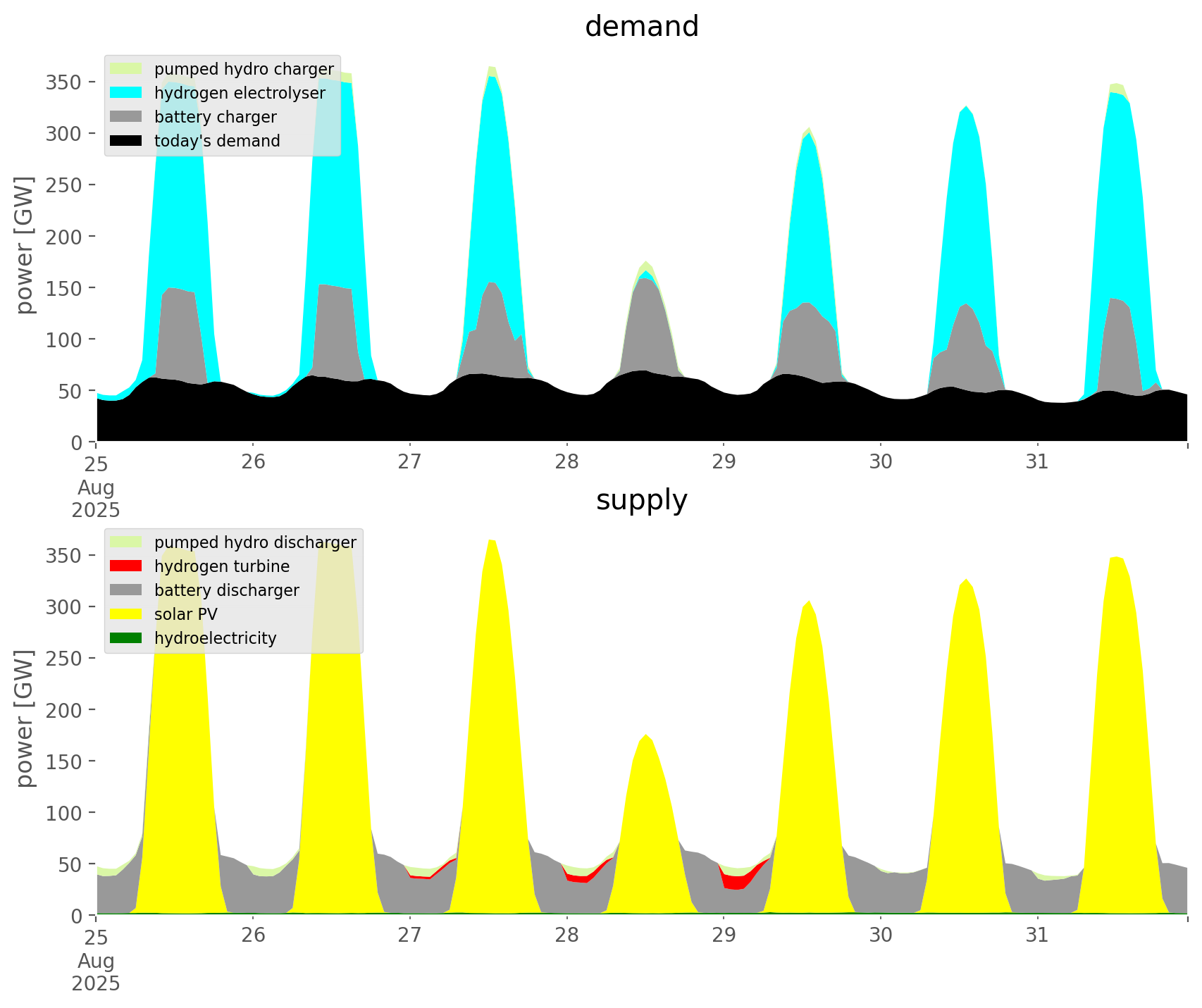Screen dimensions: 1202x1008
Task: Click the '28' date tick under demand chart
Action: coord(566,462)
